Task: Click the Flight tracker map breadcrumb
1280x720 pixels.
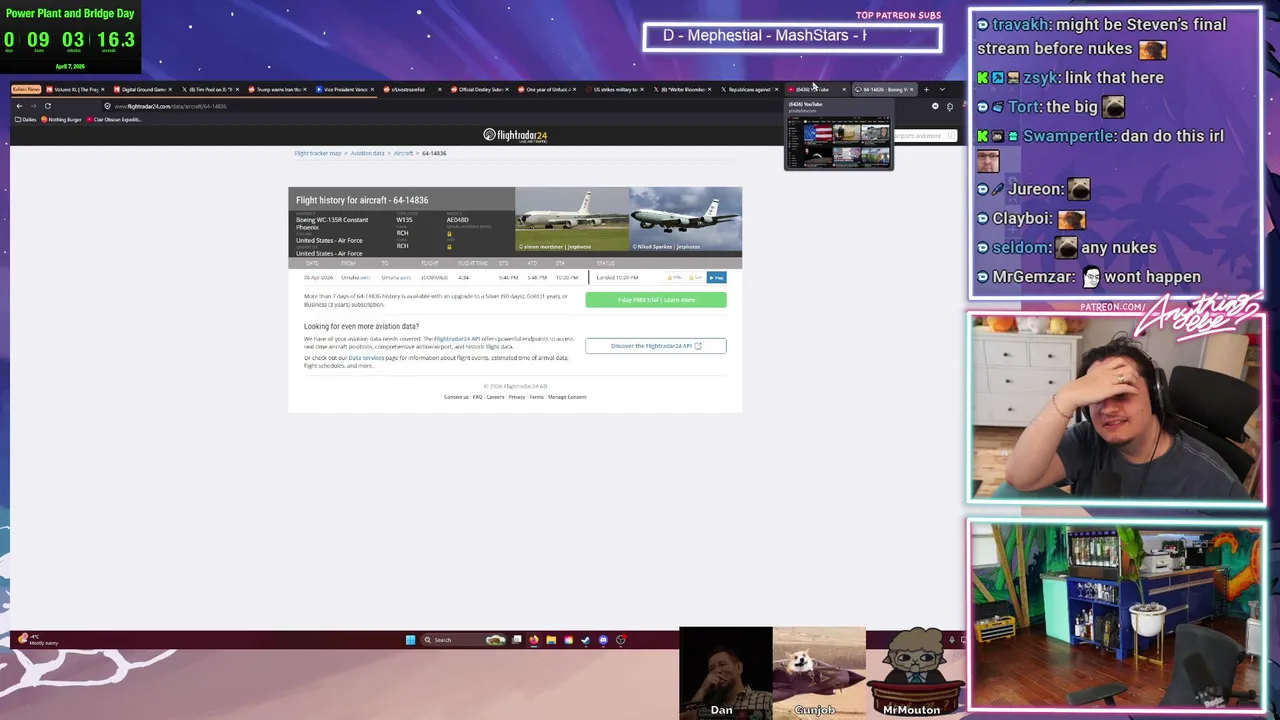Action: tap(318, 153)
